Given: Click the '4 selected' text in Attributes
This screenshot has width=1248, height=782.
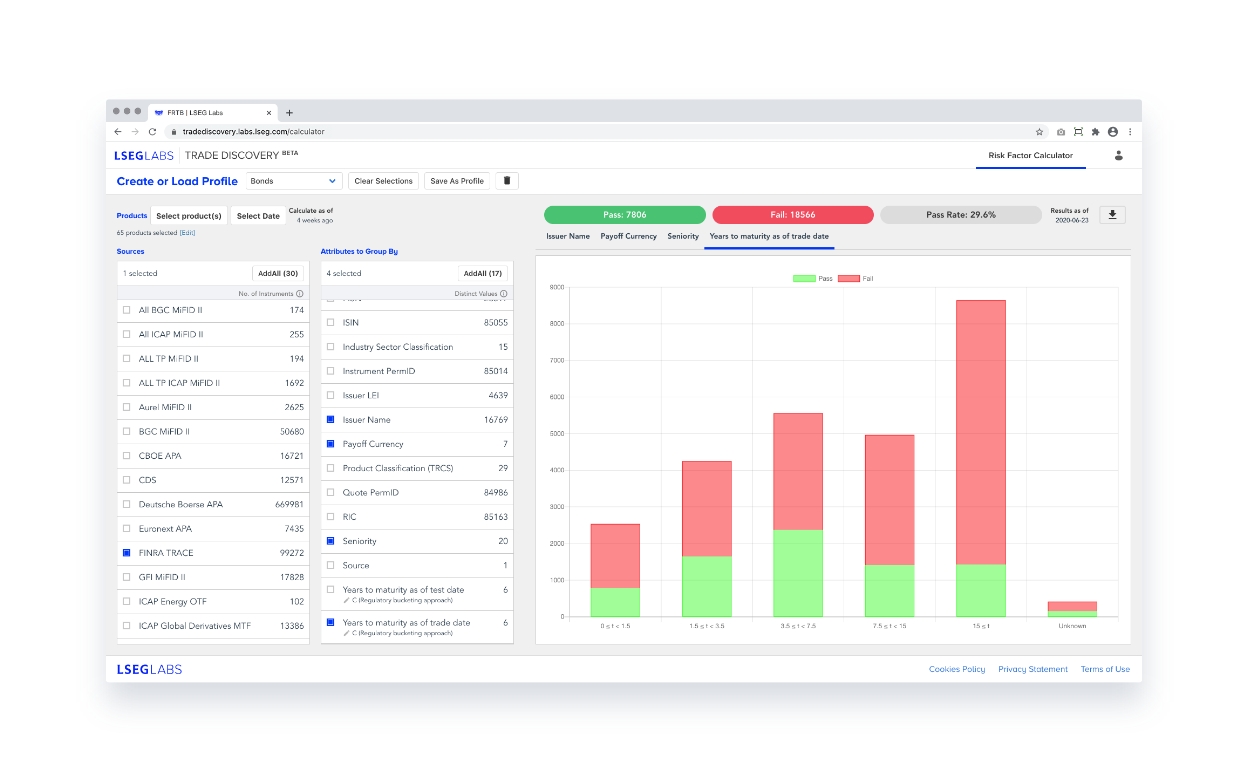Looking at the screenshot, I should point(344,273).
